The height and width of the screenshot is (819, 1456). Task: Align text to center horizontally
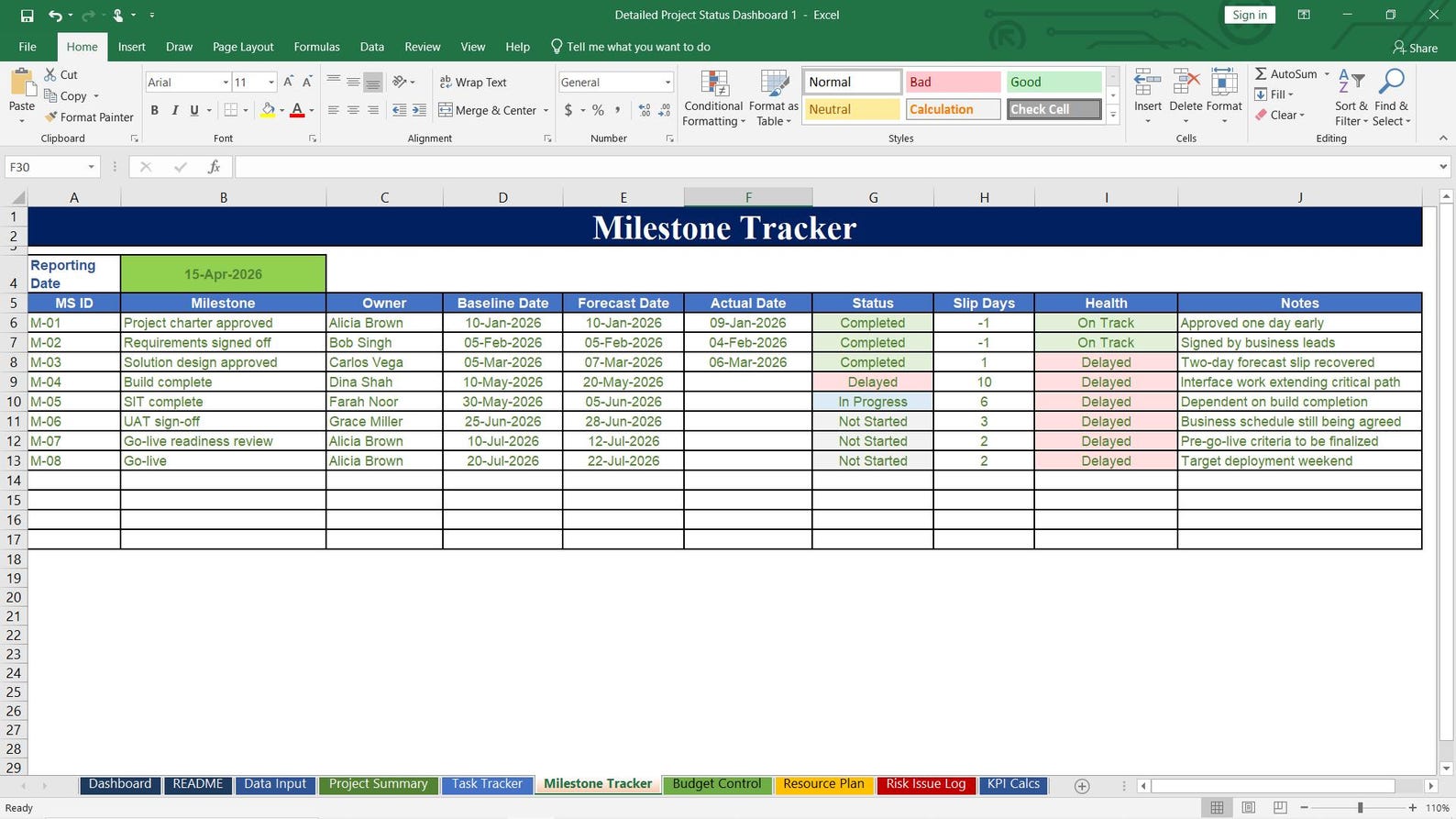pos(353,110)
